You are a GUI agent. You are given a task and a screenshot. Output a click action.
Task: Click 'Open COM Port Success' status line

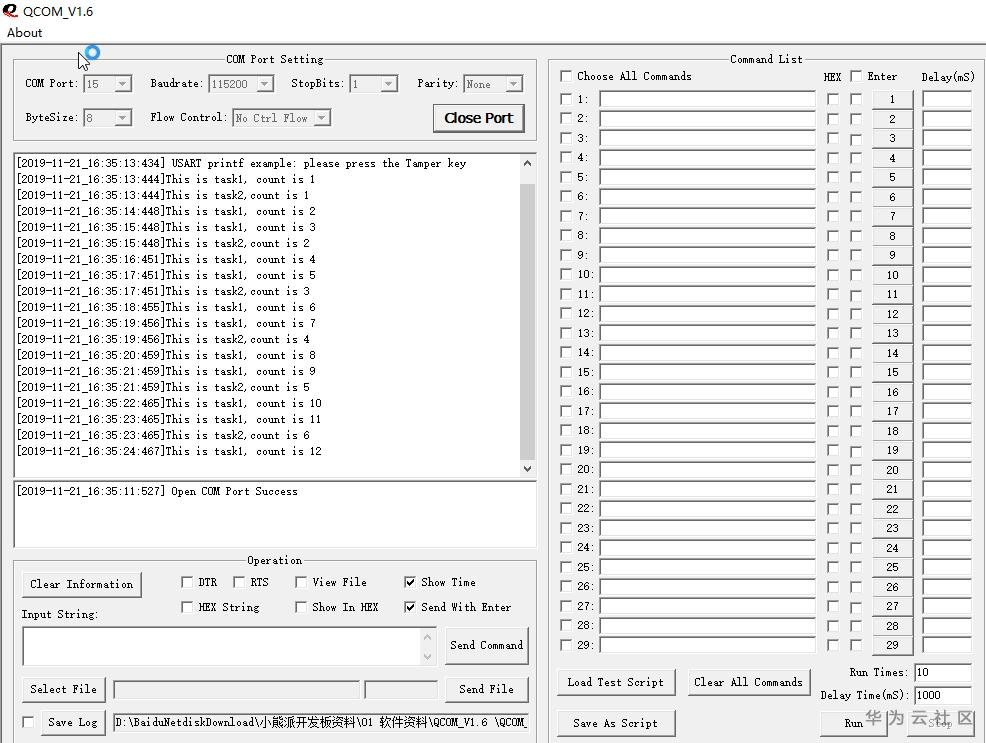click(x=157, y=492)
